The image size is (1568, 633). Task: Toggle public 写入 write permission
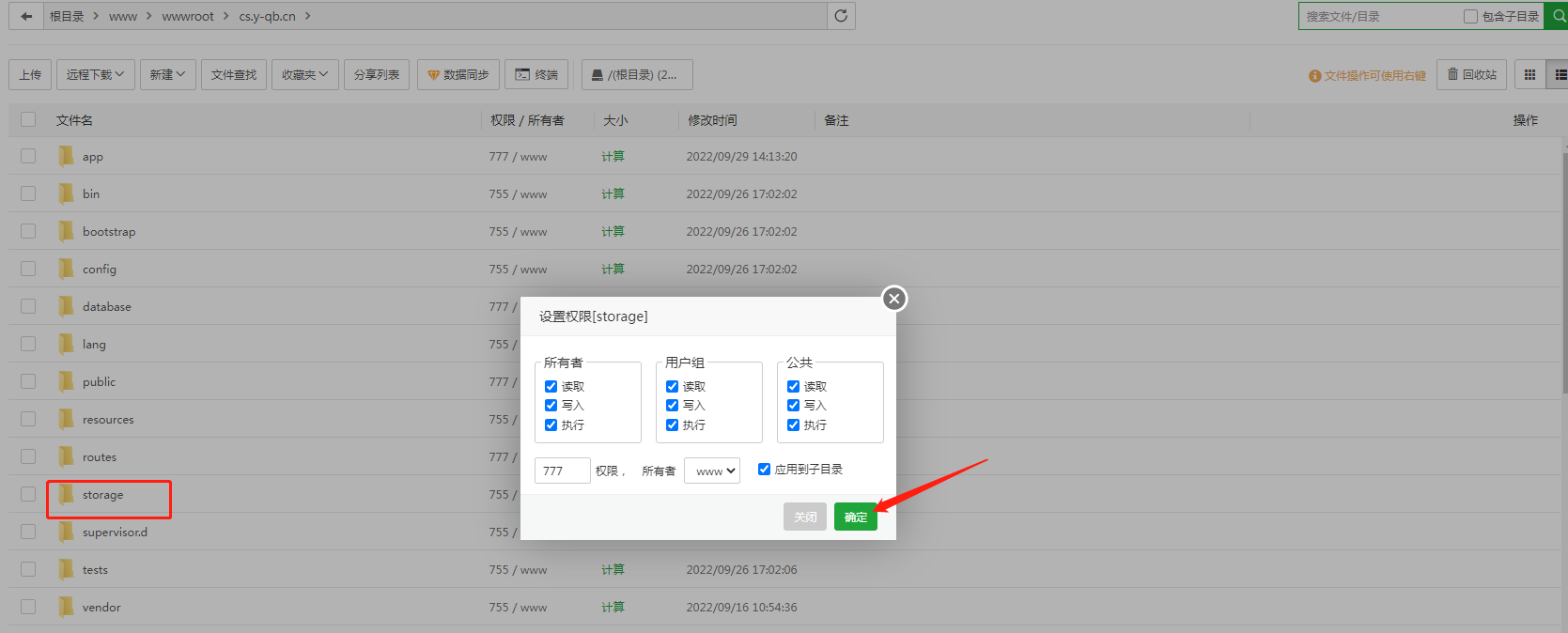point(793,405)
